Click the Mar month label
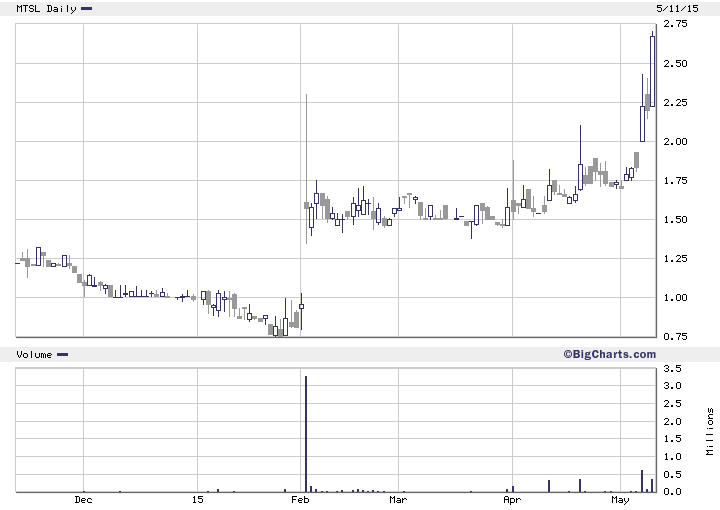The image size is (720, 510). 398,499
